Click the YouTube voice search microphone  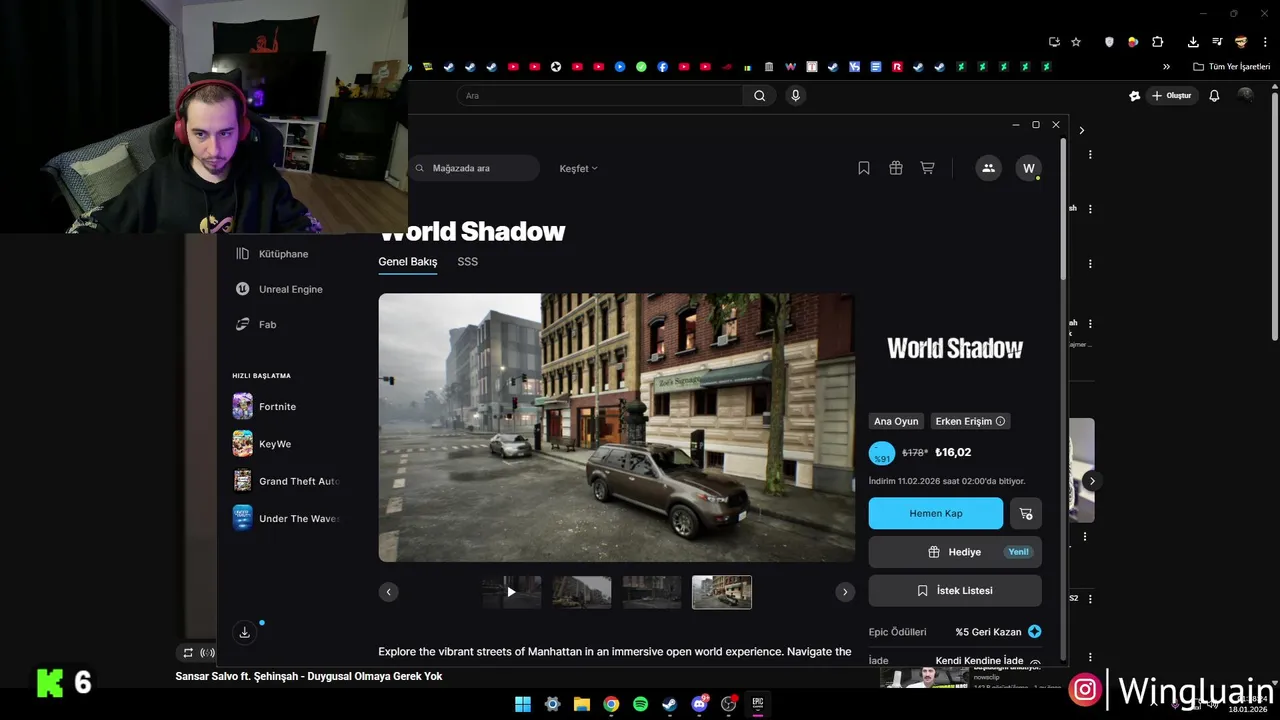[795, 95]
